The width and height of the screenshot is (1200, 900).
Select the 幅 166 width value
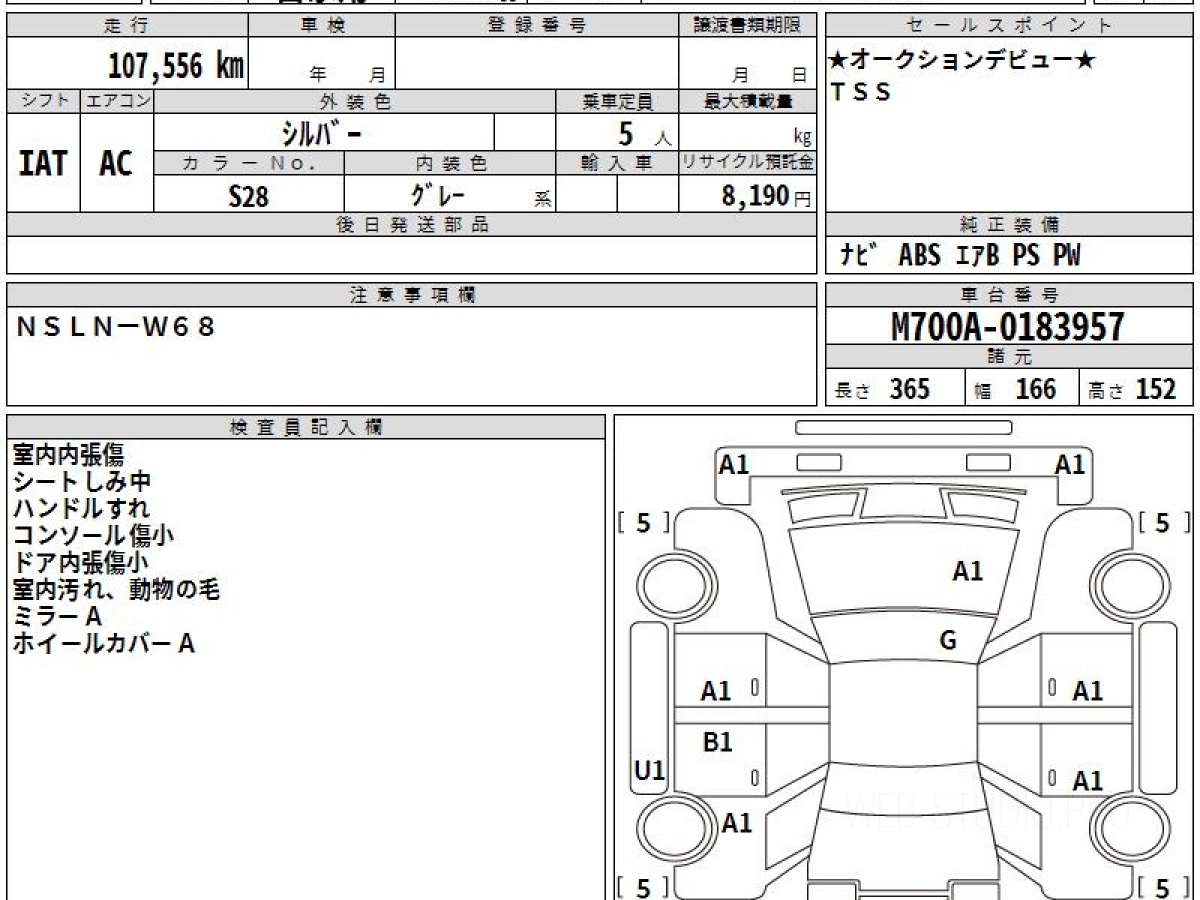[x=1015, y=389]
